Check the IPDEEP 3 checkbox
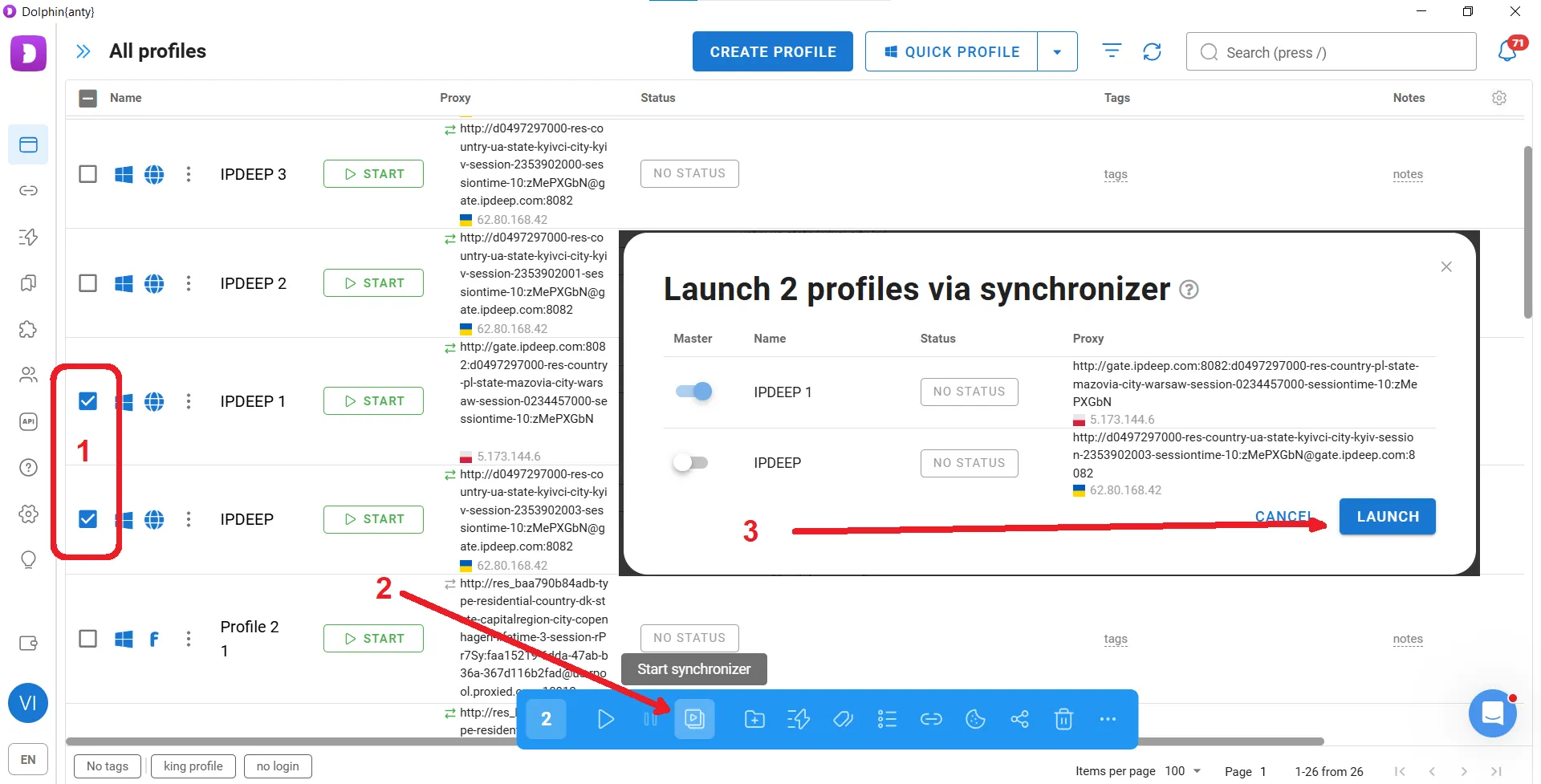Image resolution: width=1541 pixels, height=784 pixels. click(88, 174)
